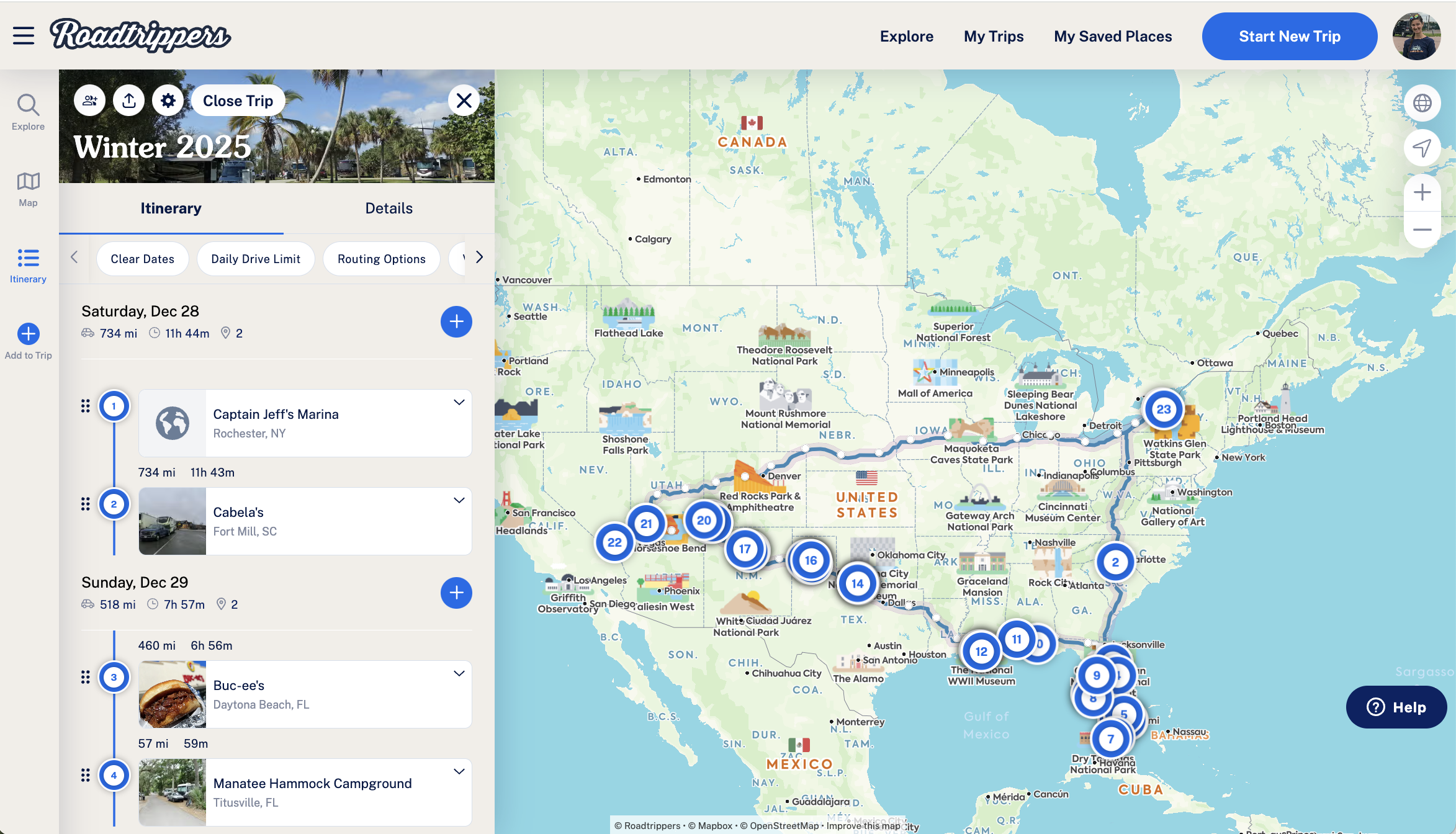
Task: Click the Add to Trip sidebar button
Action: [28, 342]
